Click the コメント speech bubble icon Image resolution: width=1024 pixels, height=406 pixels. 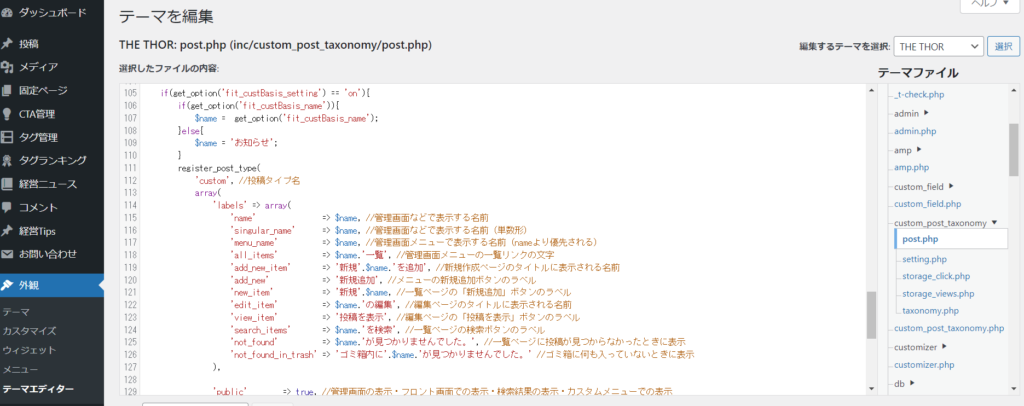(8, 207)
